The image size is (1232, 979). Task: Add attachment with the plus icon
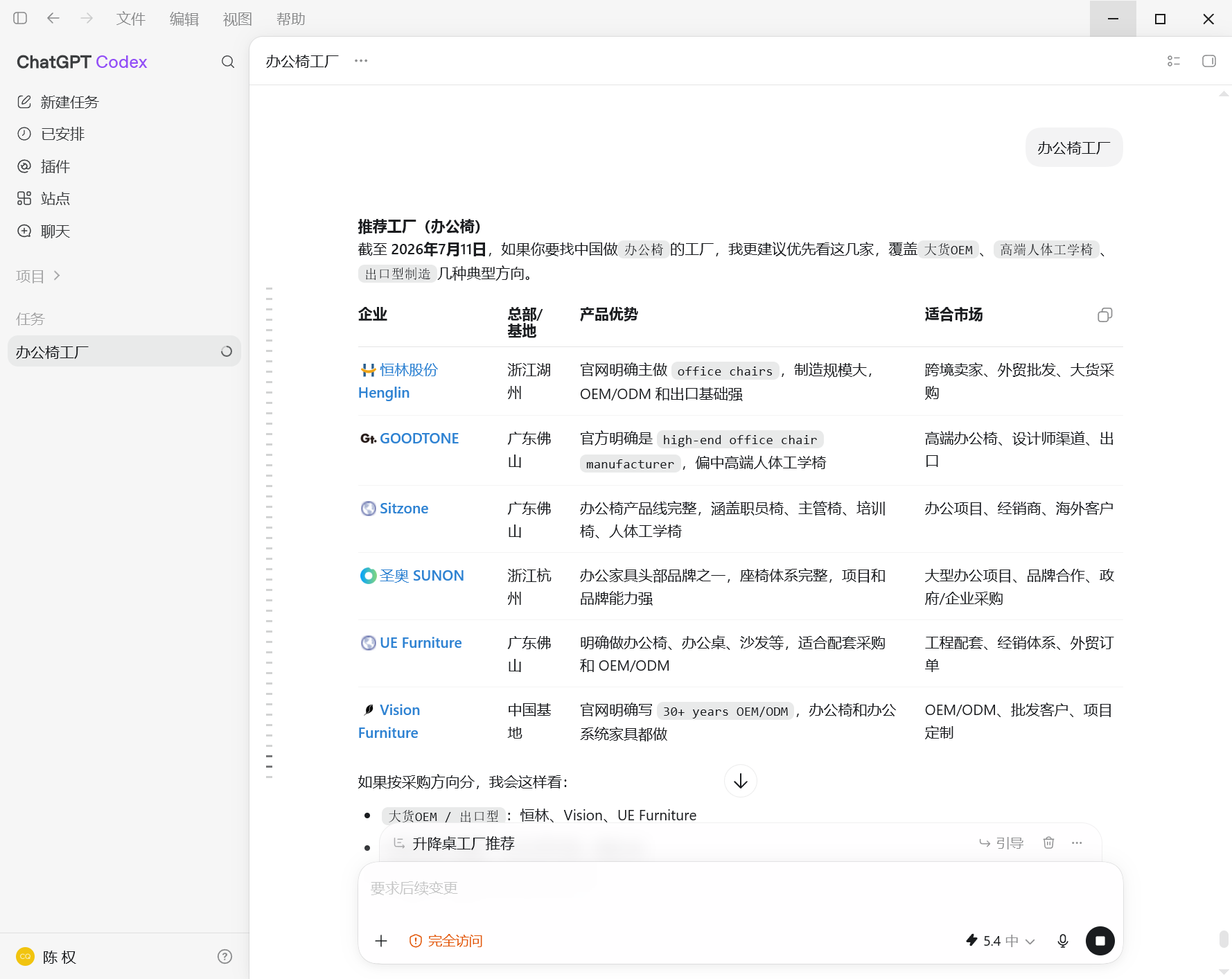pyautogui.click(x=381, y=941)
